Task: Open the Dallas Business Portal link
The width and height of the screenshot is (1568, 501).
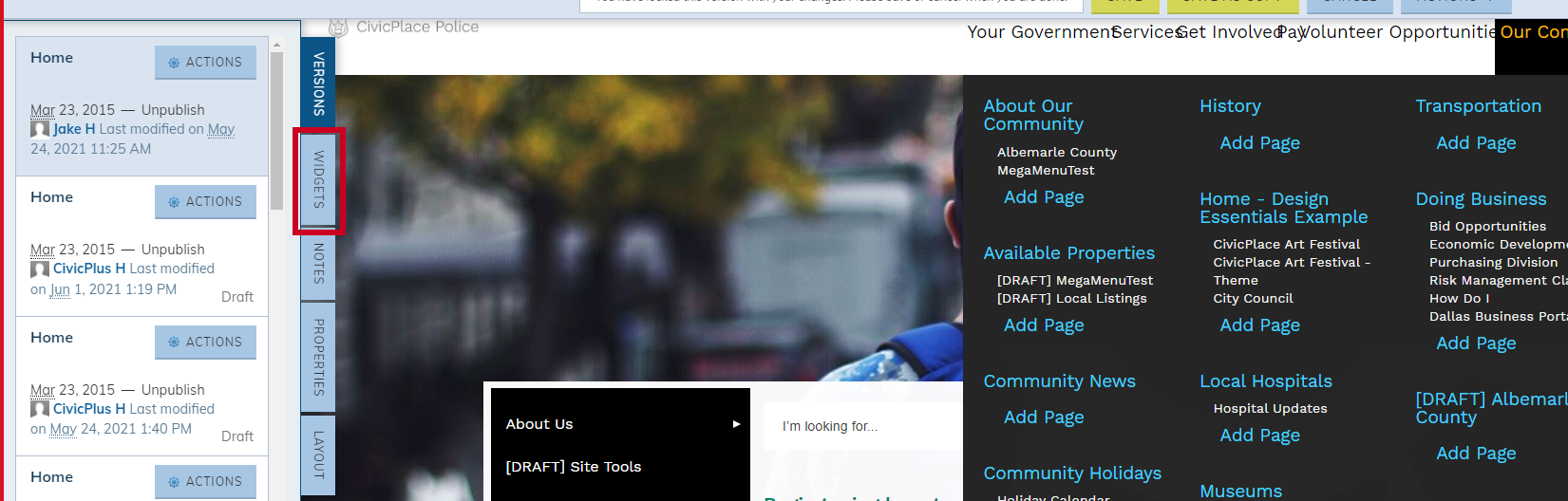Action: click(x=1498, y=316)
